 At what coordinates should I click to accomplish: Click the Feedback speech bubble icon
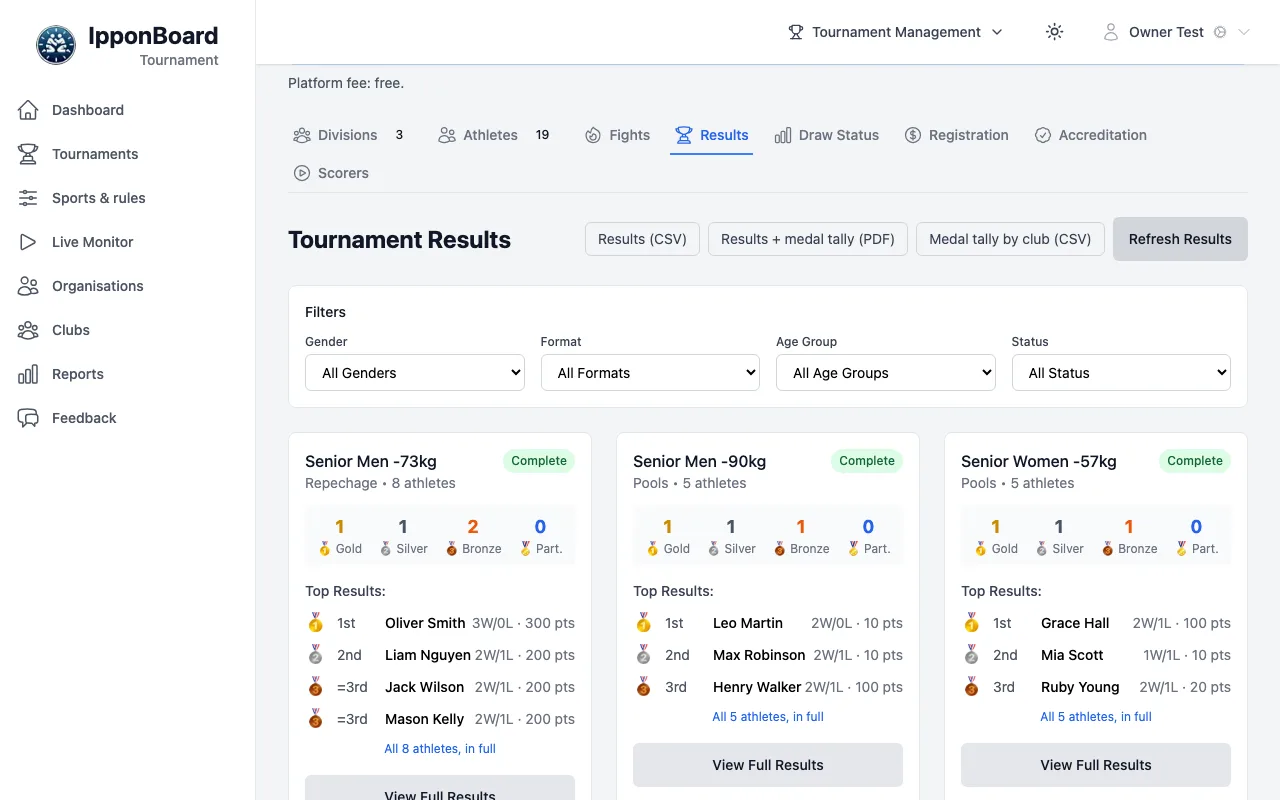click(x=28, y=418)
